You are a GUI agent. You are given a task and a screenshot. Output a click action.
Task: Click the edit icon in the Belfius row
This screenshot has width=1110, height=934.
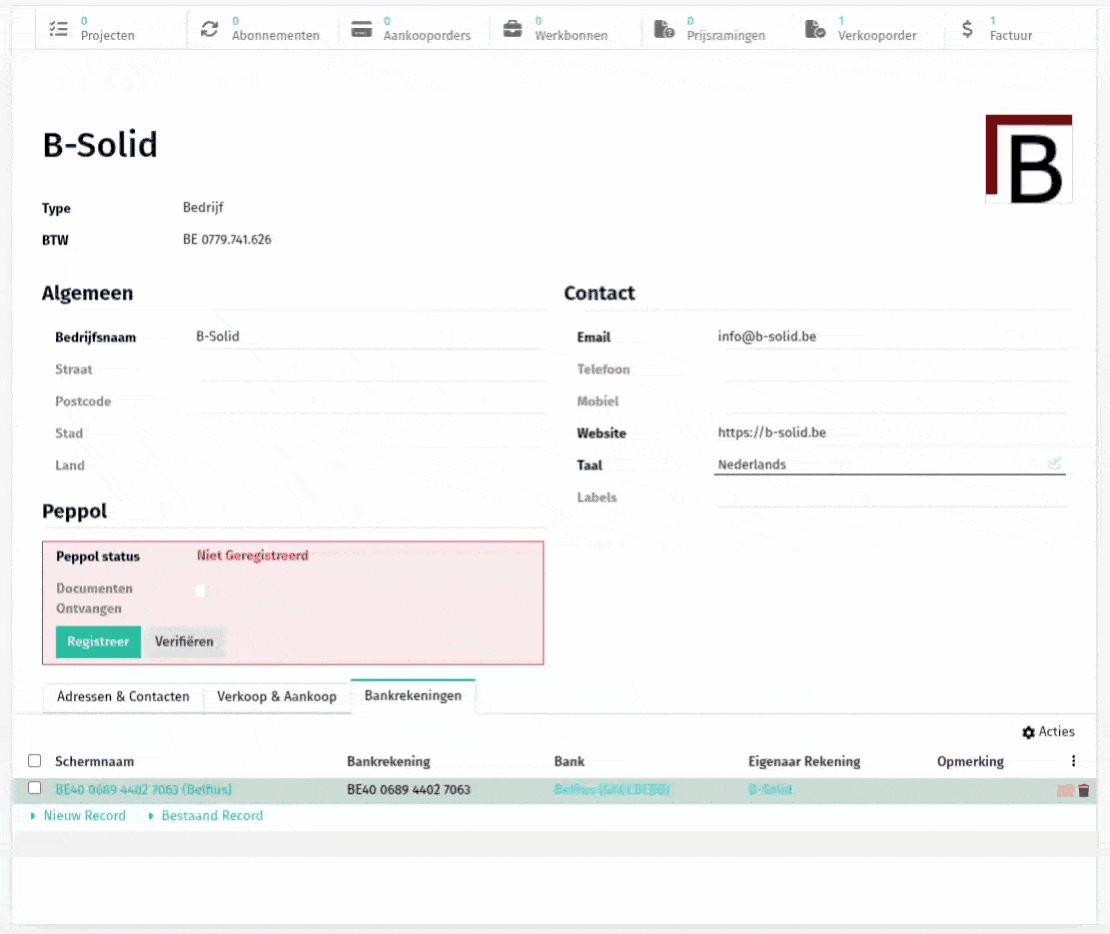1065,790
